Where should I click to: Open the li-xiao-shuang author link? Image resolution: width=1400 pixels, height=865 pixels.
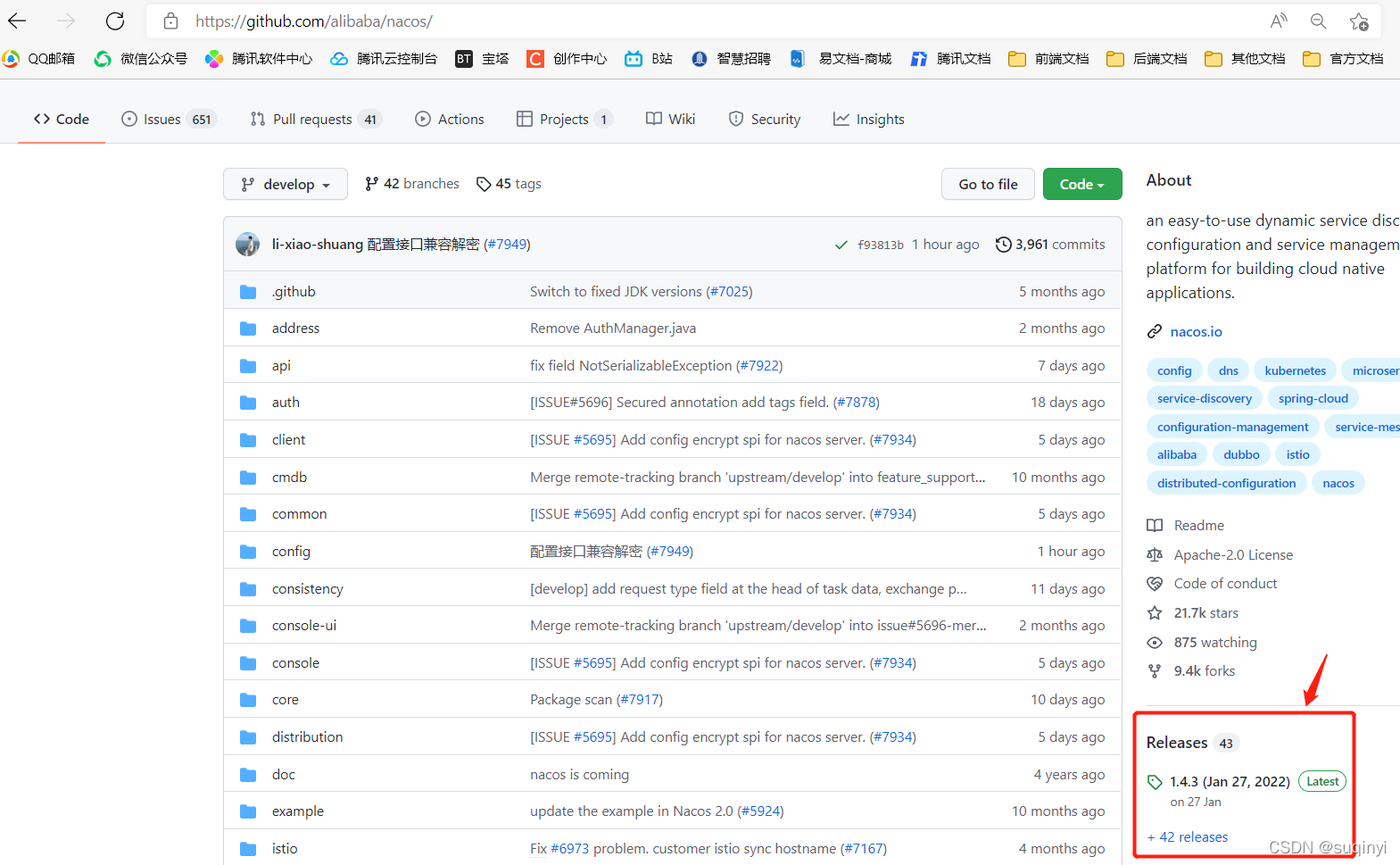coord(318,244)
